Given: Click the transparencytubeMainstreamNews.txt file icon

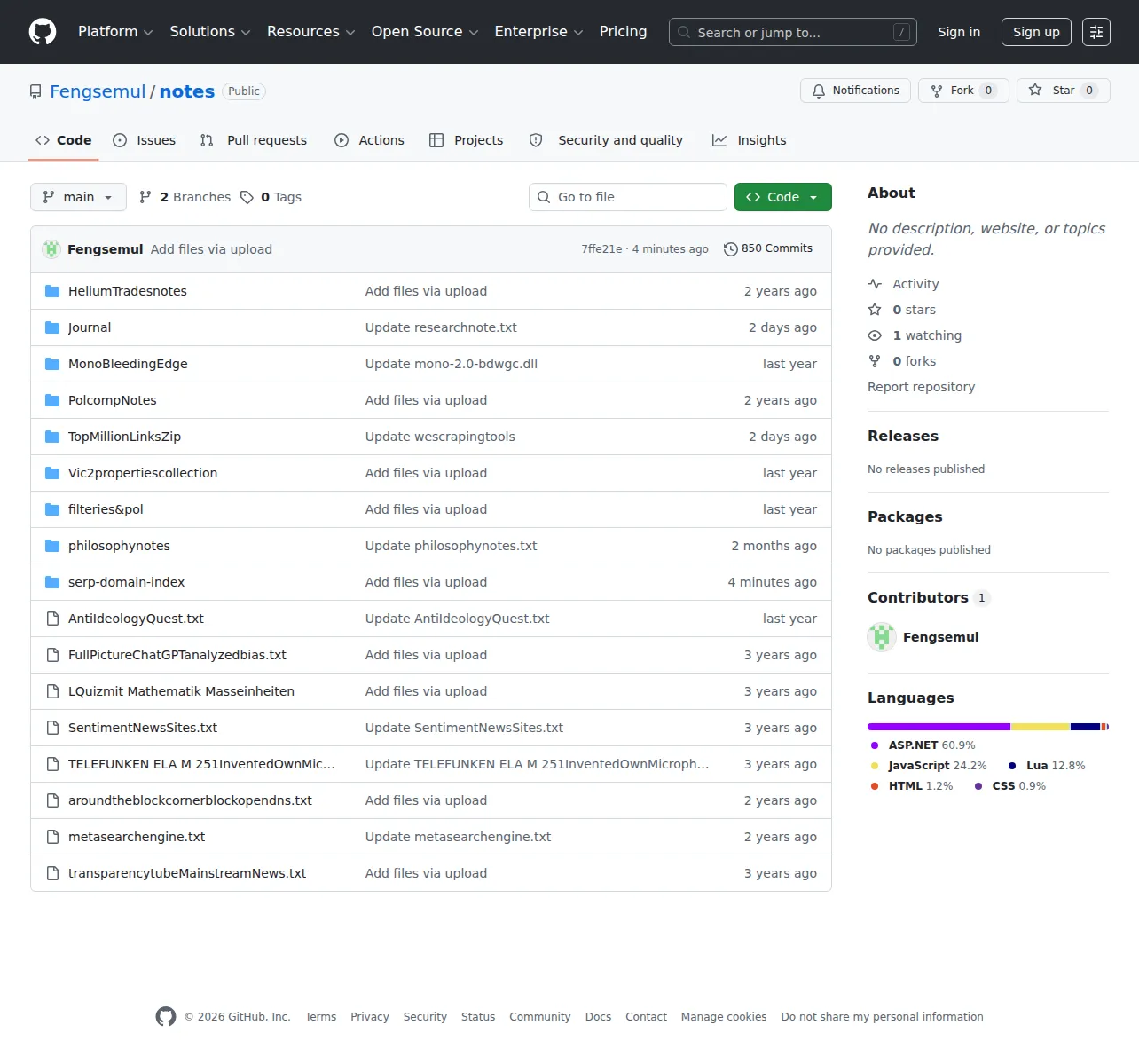Looking at the screenshot, I should coord(52,873).
